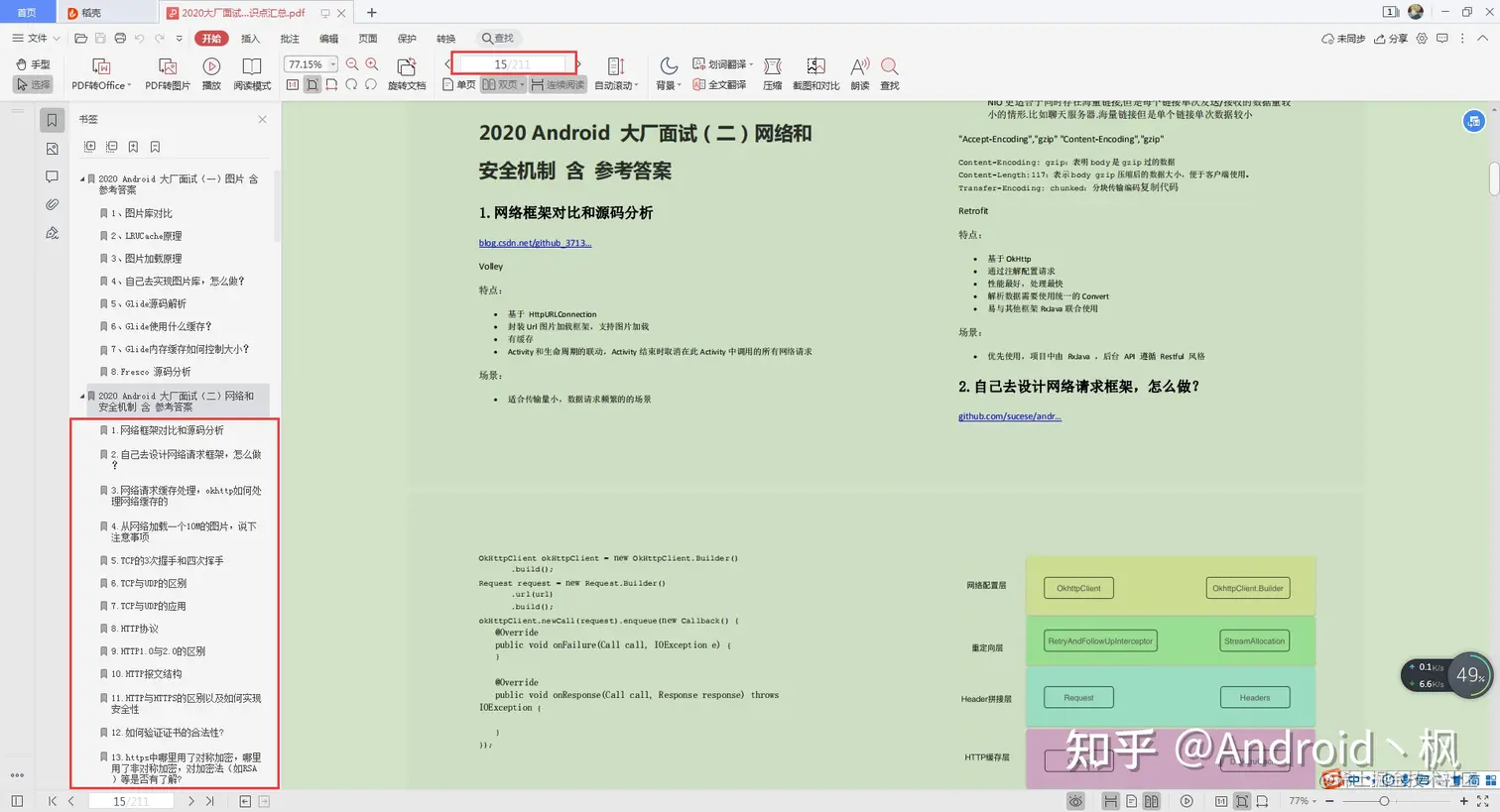This screenshot has width=1500, height=812.
Task: Toggle navigation pane icon bottom-left
Action: (17, 801)
